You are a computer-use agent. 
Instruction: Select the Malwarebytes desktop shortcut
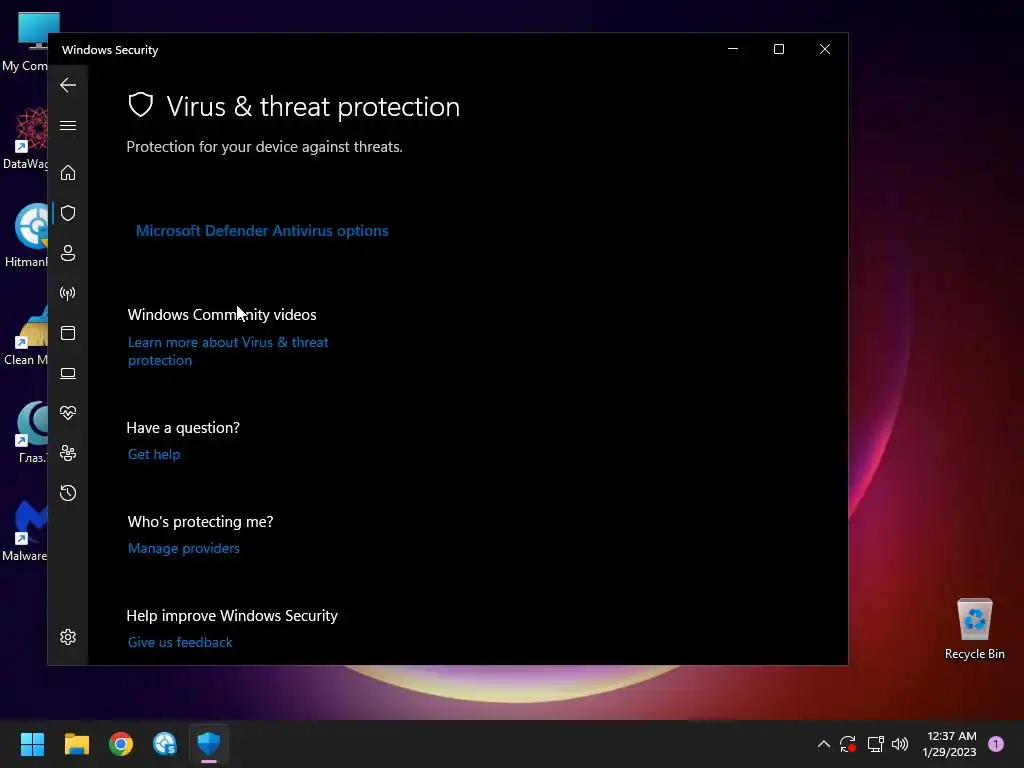pyautogui.click(x=25, y=531)
